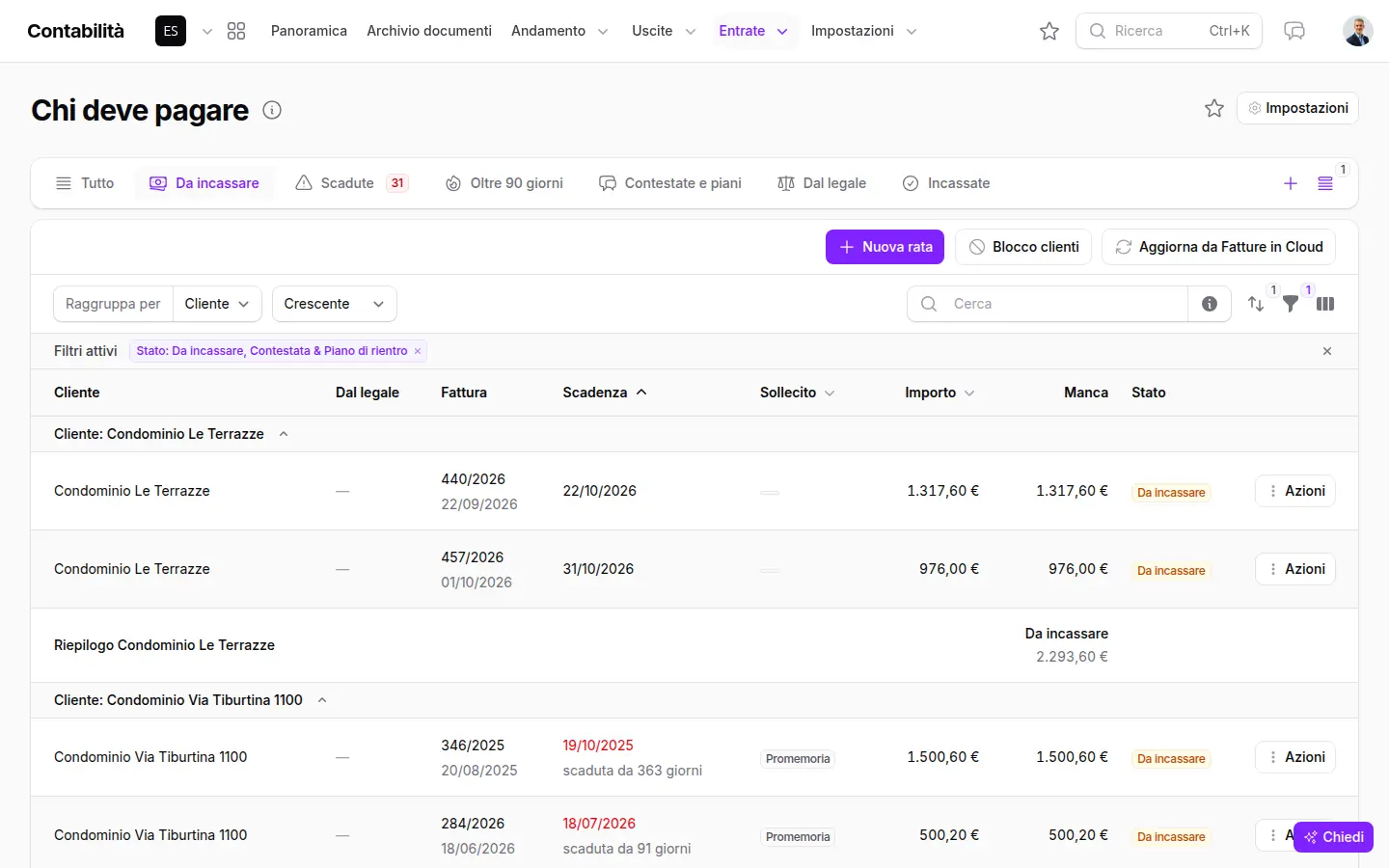Screen dimensions: 1389x868
Task: Click the ES company switcher badge
Action: click(x=171, y=31)
